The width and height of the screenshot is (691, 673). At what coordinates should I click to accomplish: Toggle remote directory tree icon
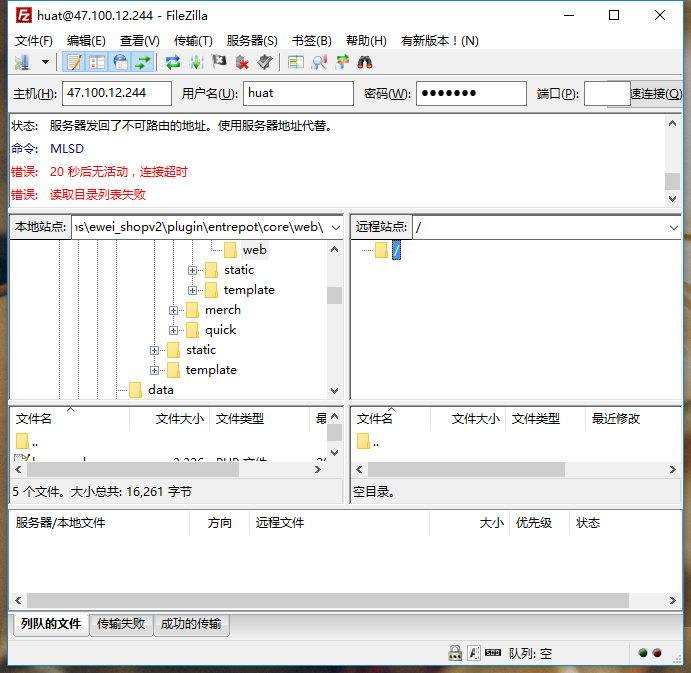point(120,62)
